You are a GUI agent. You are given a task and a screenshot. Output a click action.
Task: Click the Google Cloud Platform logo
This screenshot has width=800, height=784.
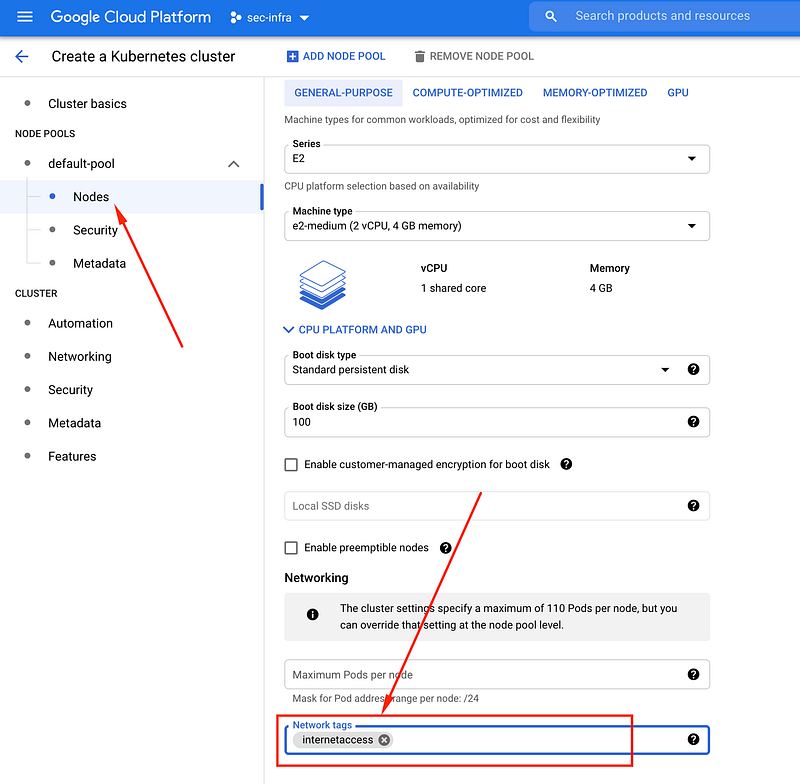[x=131, y=17]
